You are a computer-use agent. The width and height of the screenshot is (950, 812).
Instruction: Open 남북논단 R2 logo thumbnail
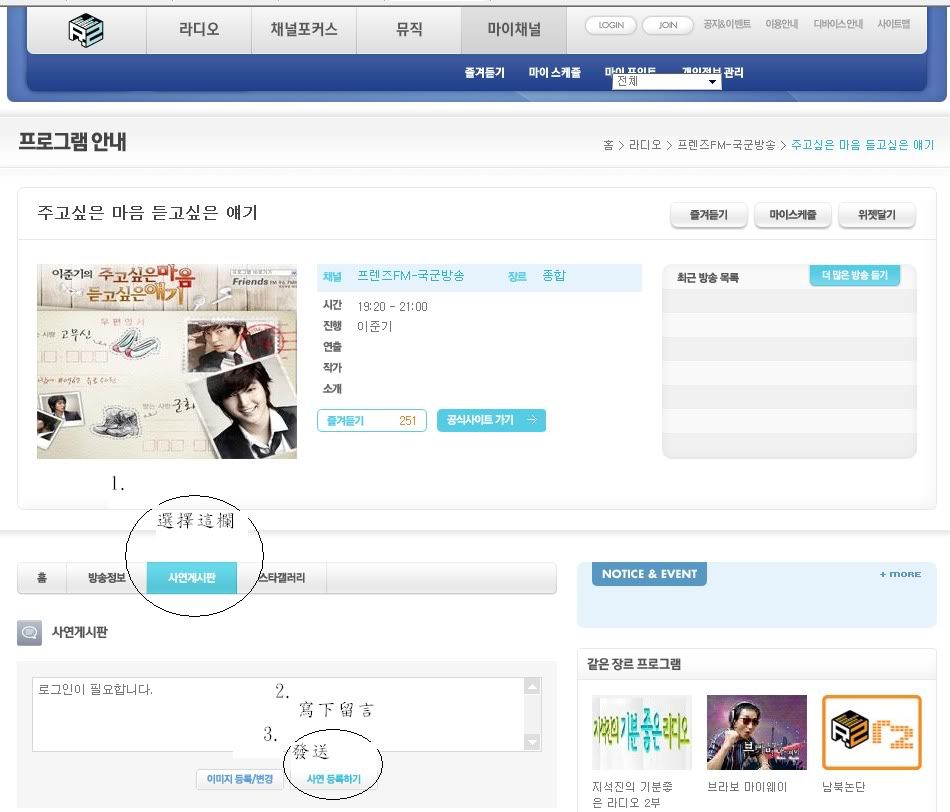[x=871, y=732]
